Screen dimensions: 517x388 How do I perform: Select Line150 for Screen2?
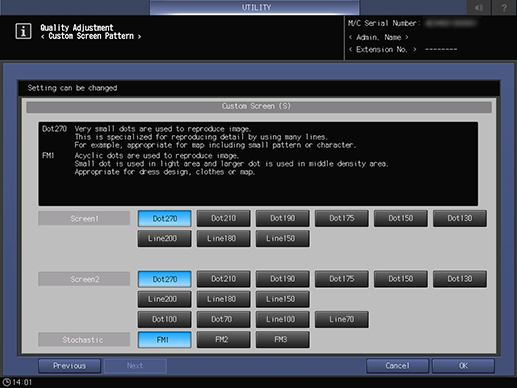[283, 299]
